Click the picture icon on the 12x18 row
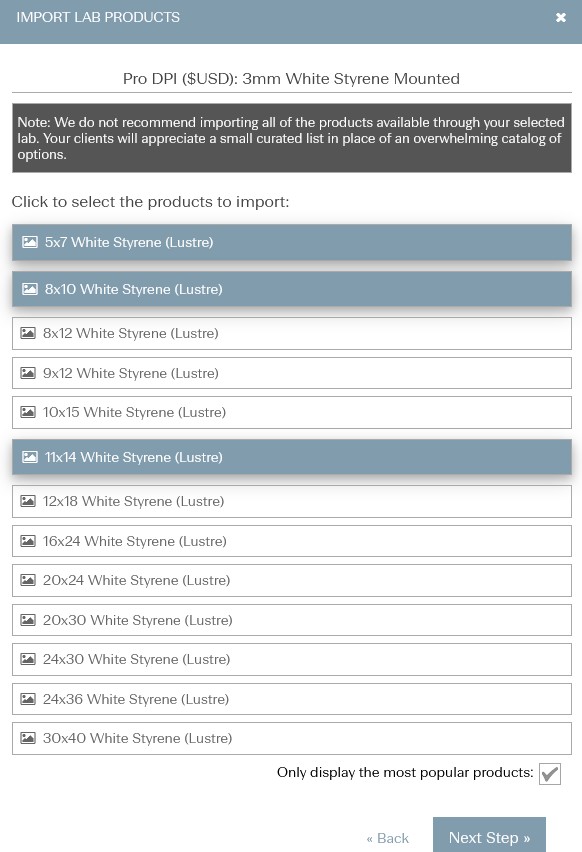 click(28, 502)
